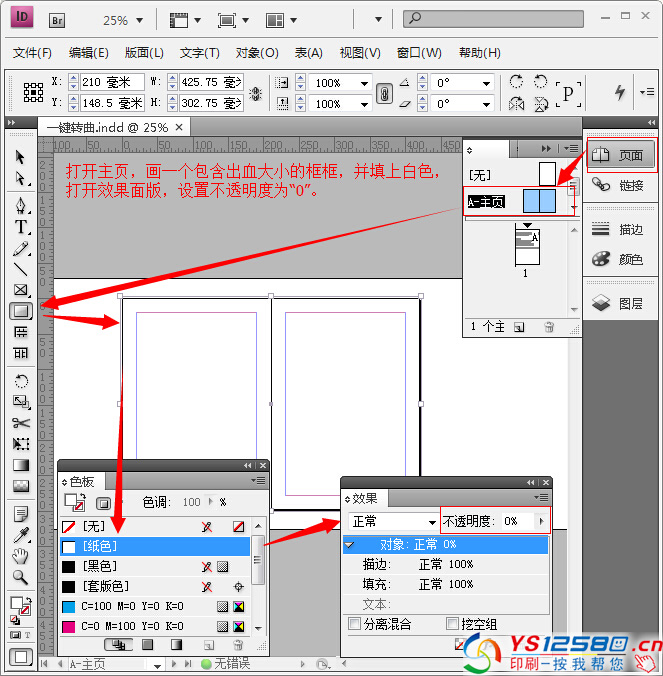Select the Pen tool in toolbox
The height and width of the screenshot is (676, 663).
click(x=20, y=205)
